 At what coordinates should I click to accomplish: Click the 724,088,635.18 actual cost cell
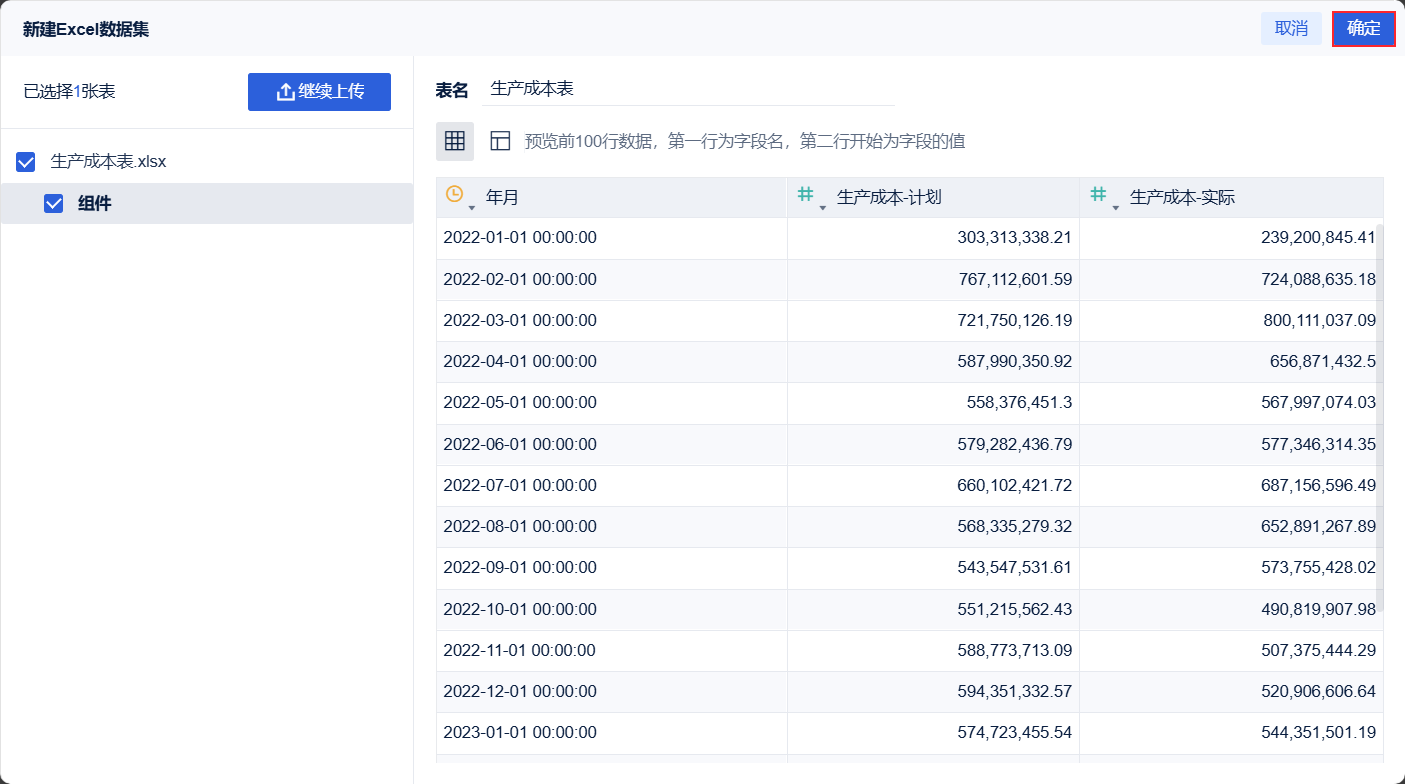(x=1232, y=280)
